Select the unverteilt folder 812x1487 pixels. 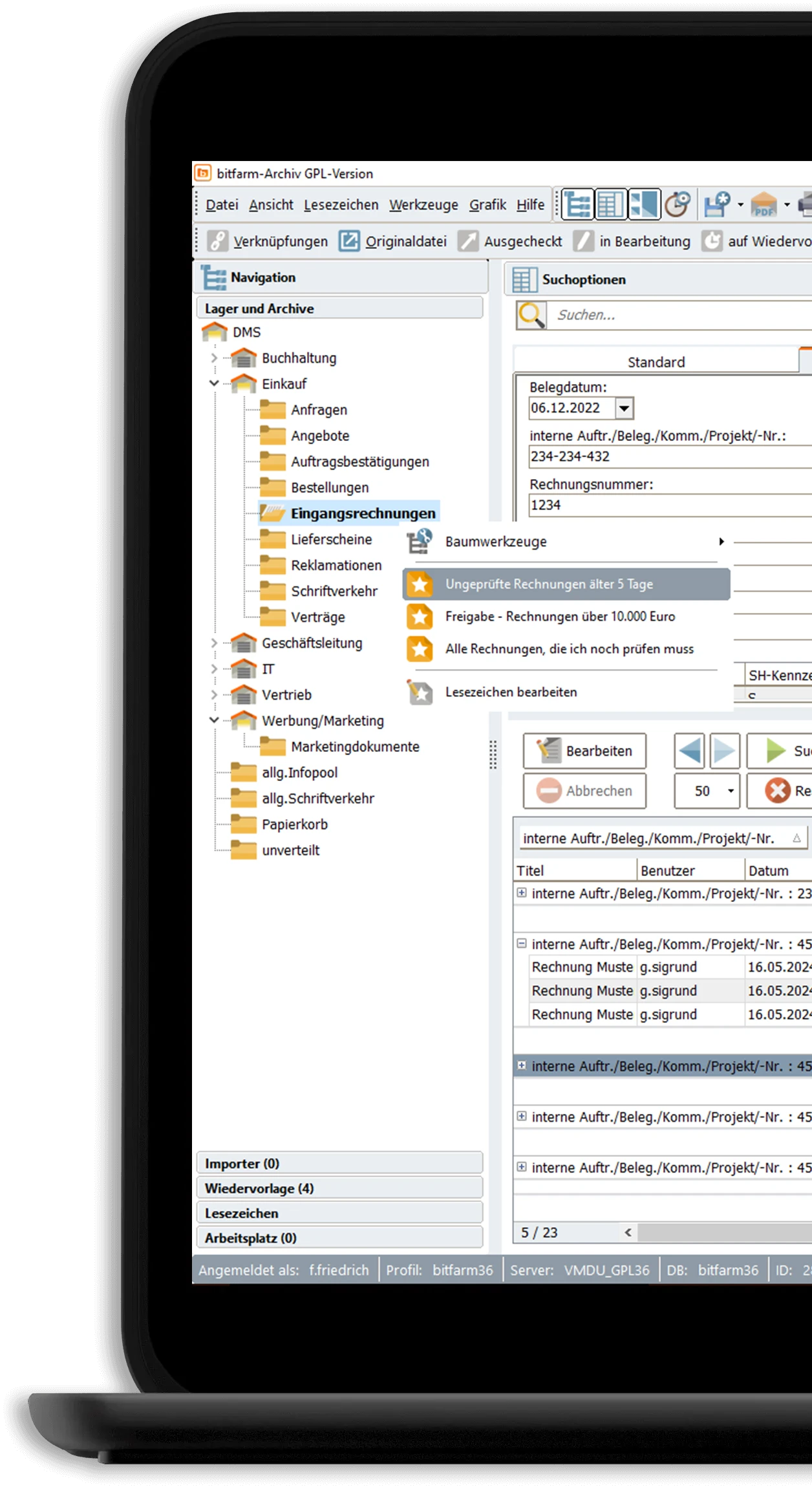click(x=291, y=850)
